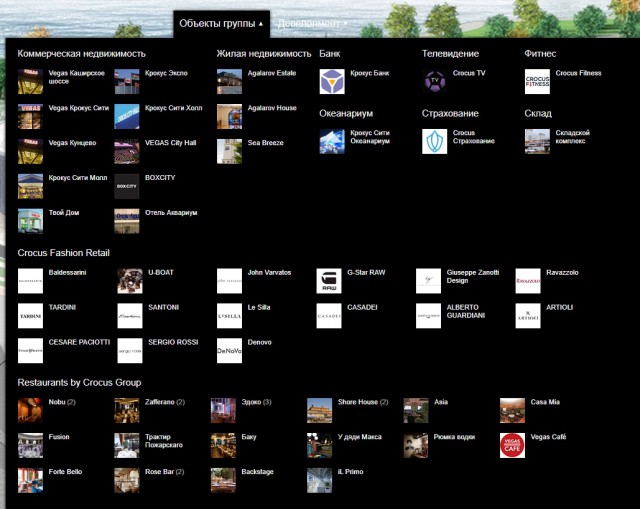
Task: Click the Denovo logo icon
Action: (x=229, y=350)
